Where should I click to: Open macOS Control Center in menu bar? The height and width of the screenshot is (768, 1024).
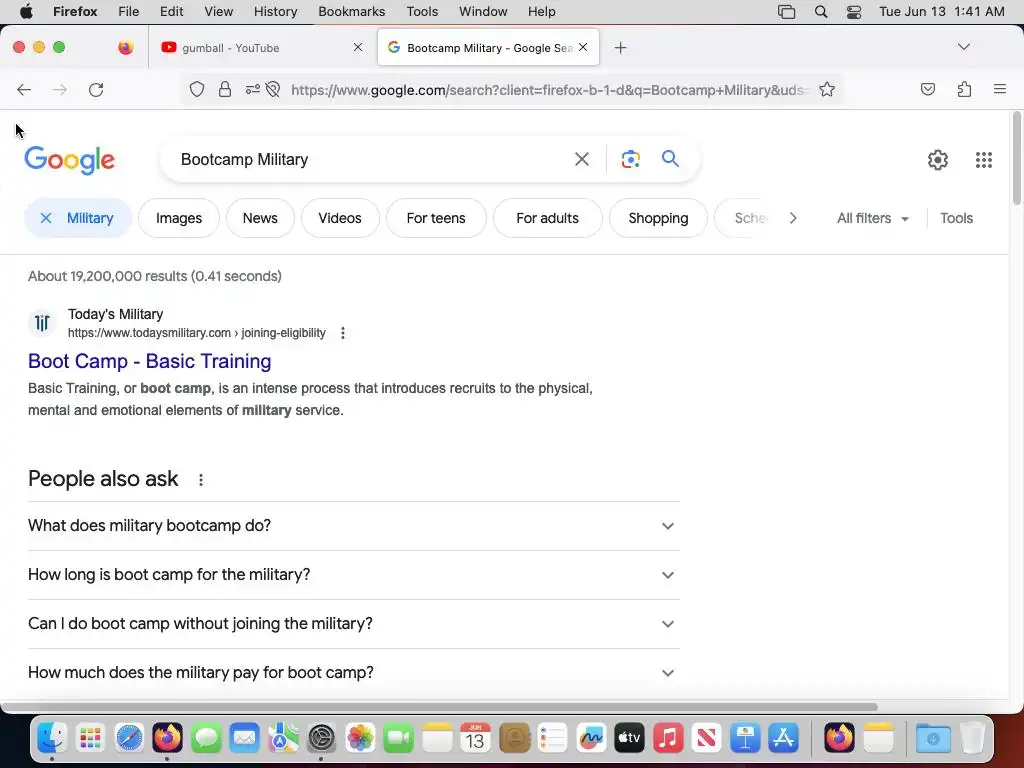pyautogui.click(x=854, y=12)
